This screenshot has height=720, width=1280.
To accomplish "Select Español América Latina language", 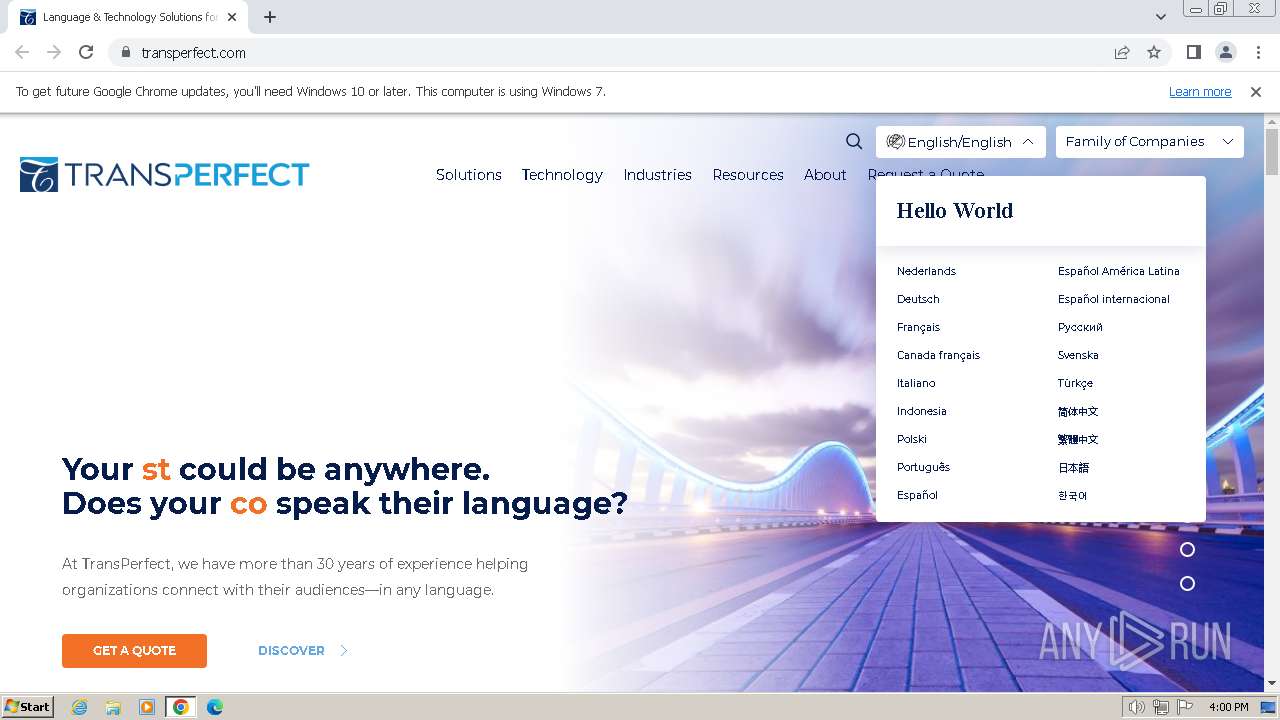I will pyautogui.click(x=1119, y=271).
